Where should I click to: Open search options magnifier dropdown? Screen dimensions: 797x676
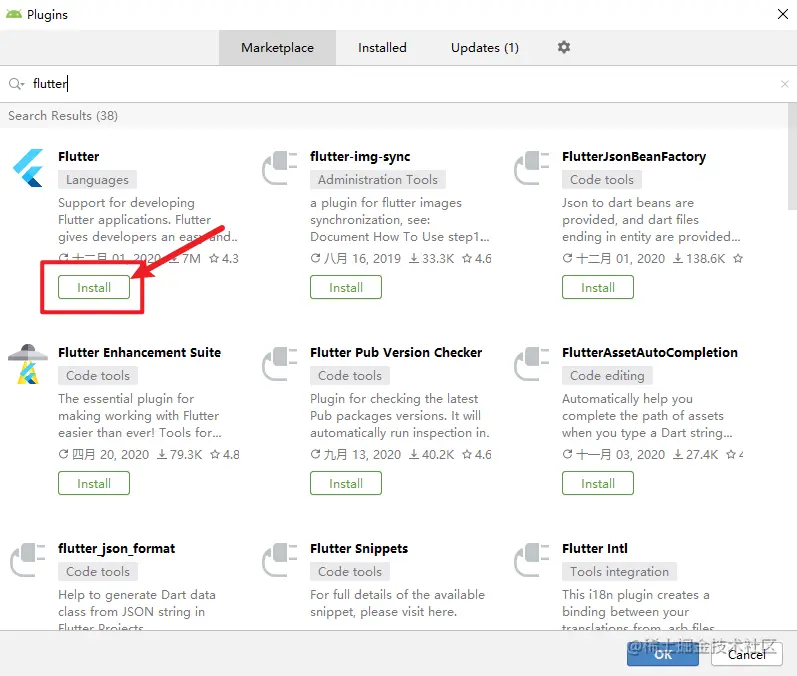[16, 84]
